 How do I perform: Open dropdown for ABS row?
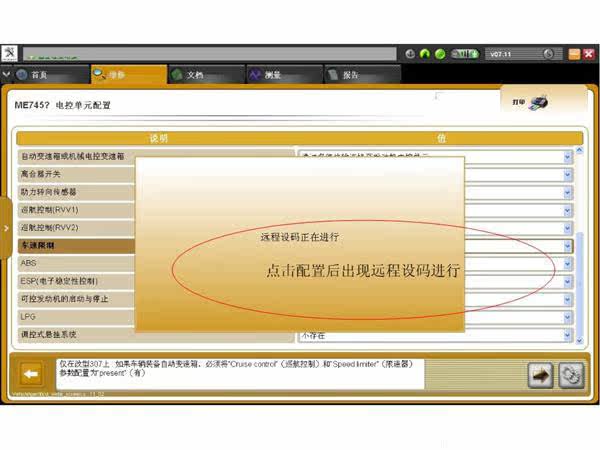(567, 264)
